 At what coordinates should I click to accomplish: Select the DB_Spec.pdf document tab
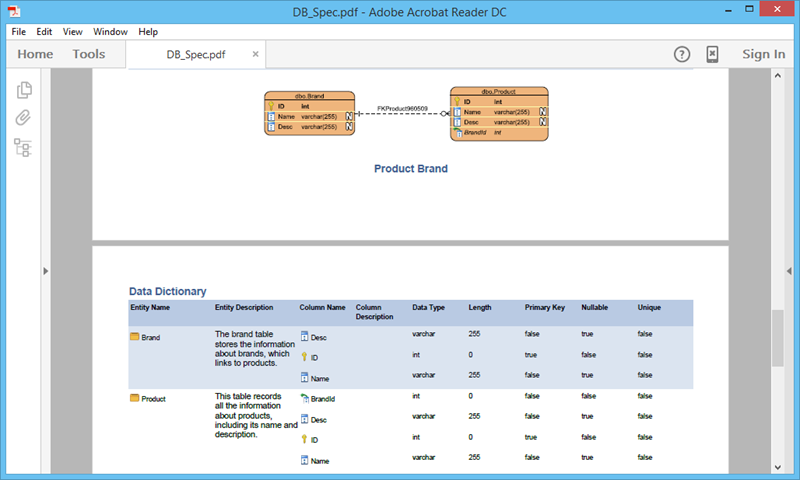pyautogui.click(x=196, y=55)
